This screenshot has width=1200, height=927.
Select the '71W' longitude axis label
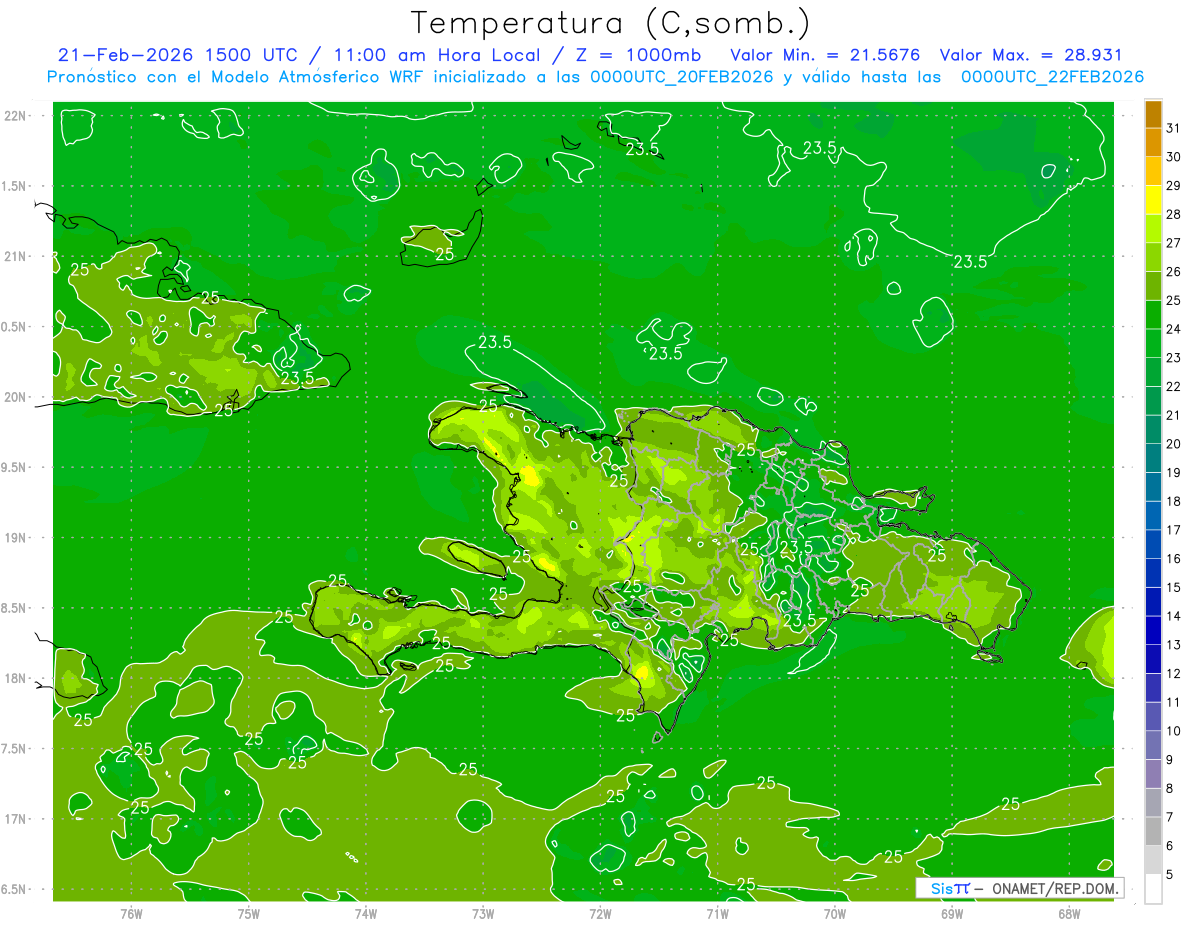pos(717,914)
